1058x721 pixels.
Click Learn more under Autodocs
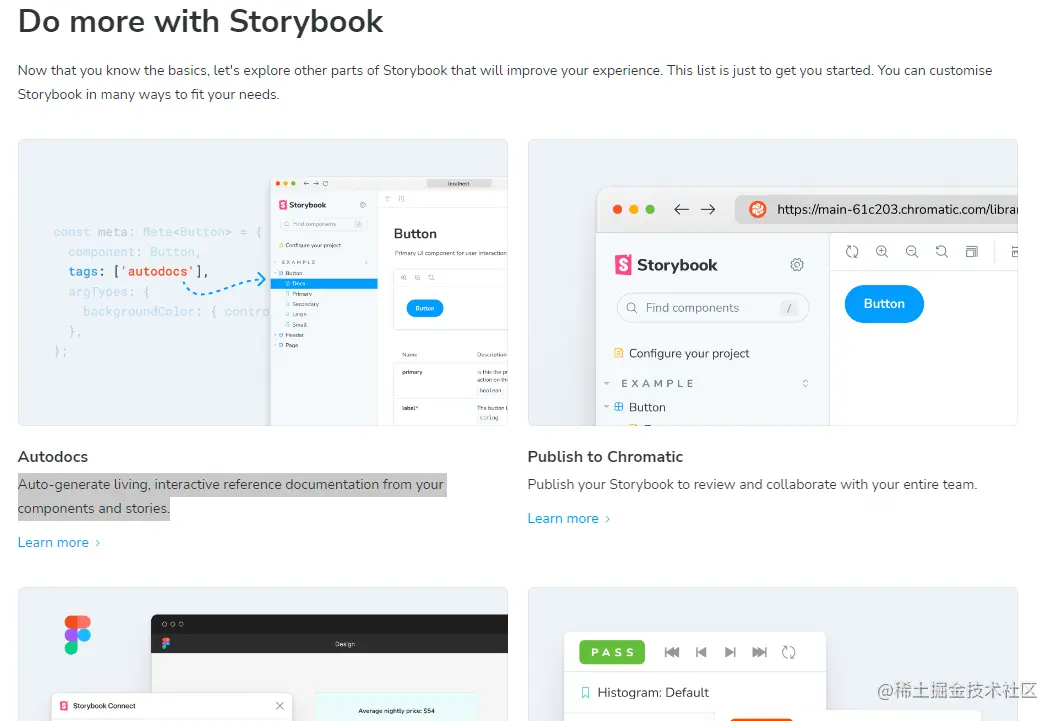[53, 542]
